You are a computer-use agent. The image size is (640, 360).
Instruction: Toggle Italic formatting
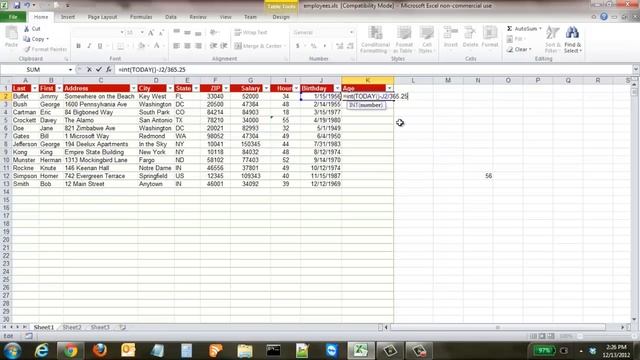[x=89, y=46]
